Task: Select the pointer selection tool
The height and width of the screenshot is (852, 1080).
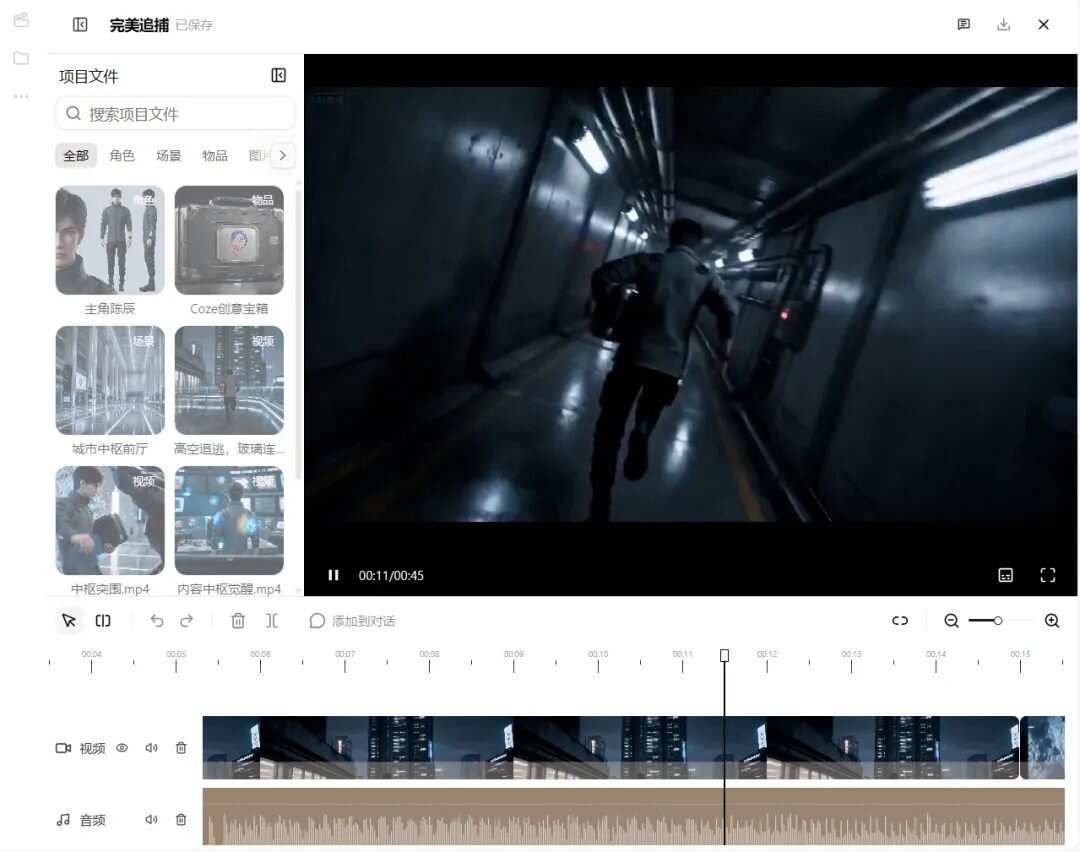Action: [69, 621]
